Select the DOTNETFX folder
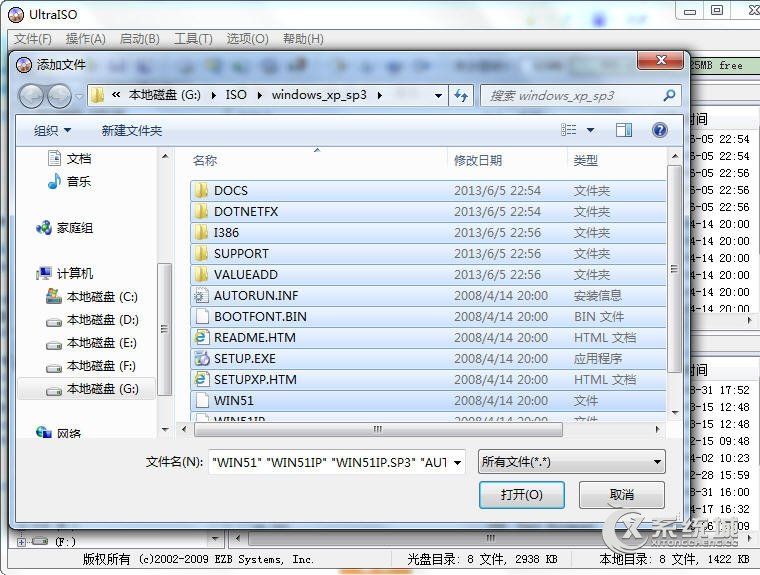The height and width of the screenshot is (575, 760). [x=428, y=211]
